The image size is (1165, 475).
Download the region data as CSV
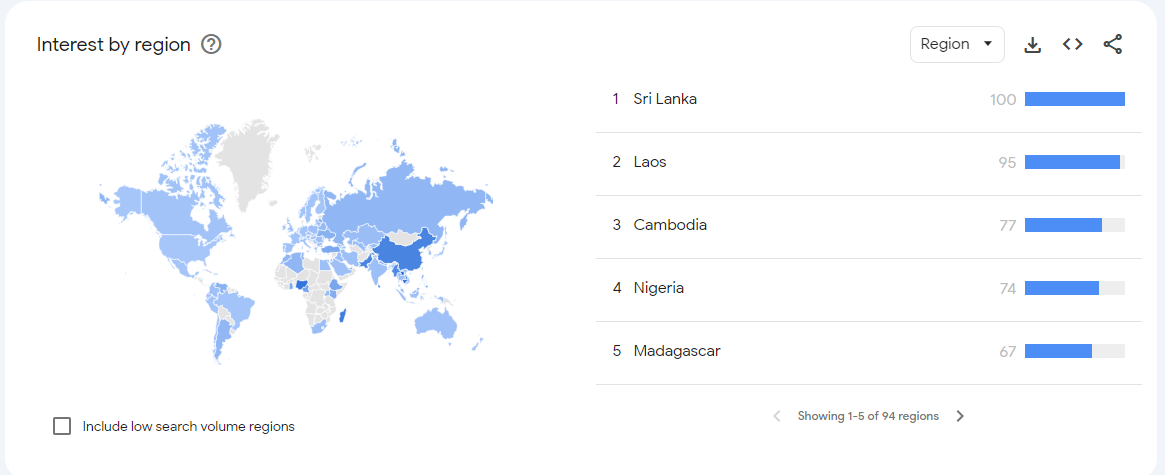[x=1033, y=44]
